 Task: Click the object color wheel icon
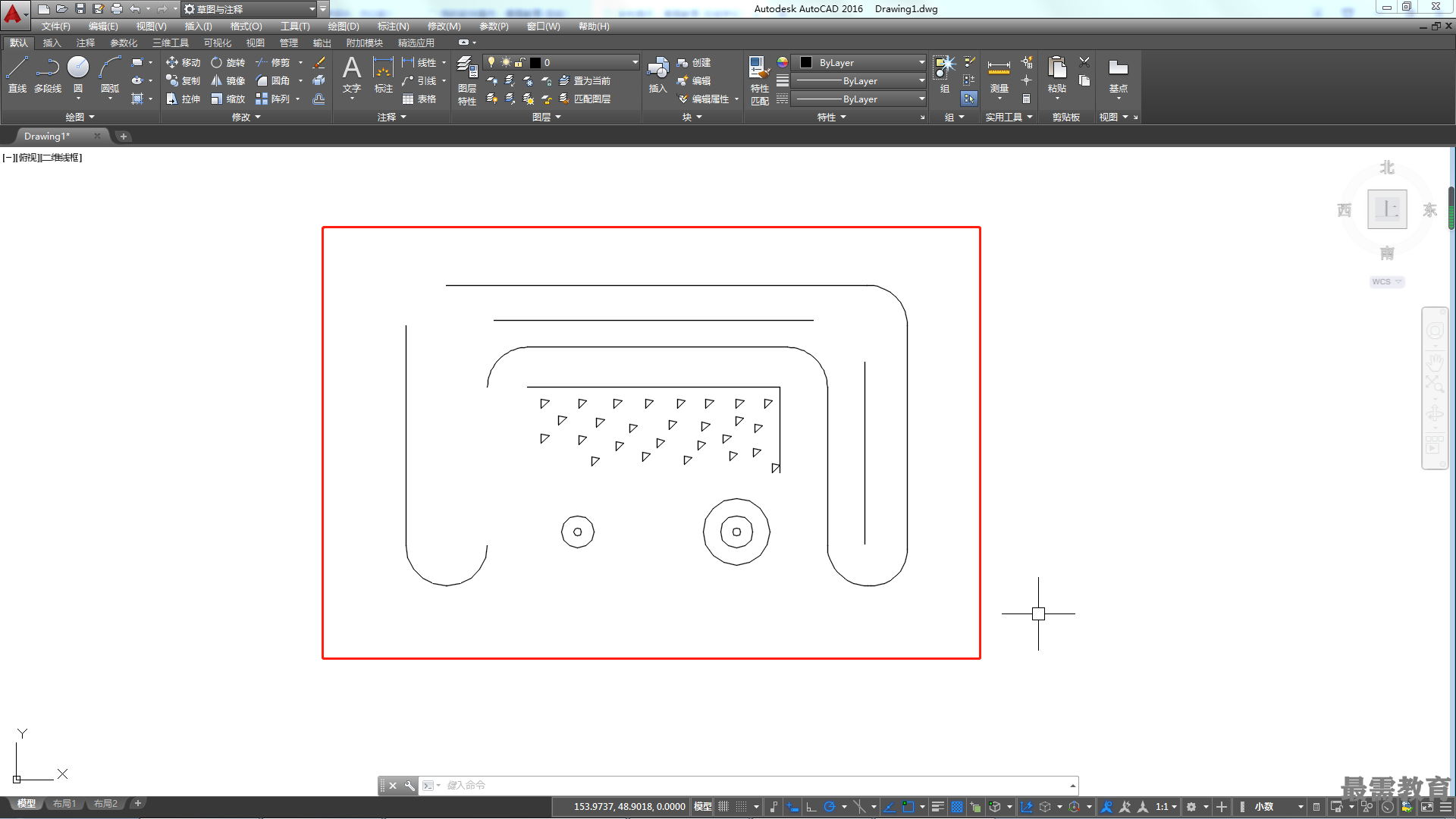(783, 62)
